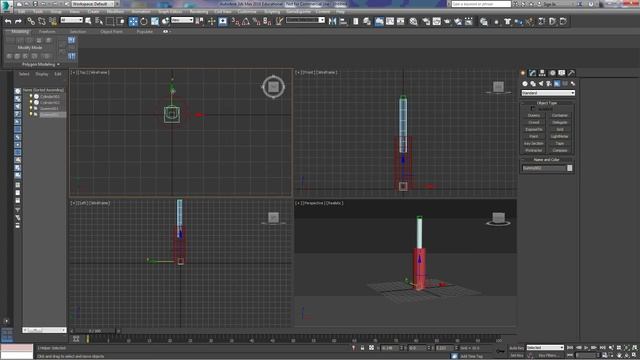Select the Geometry category in Create panel
Screen dimensions: 640x360
point(525,83)
